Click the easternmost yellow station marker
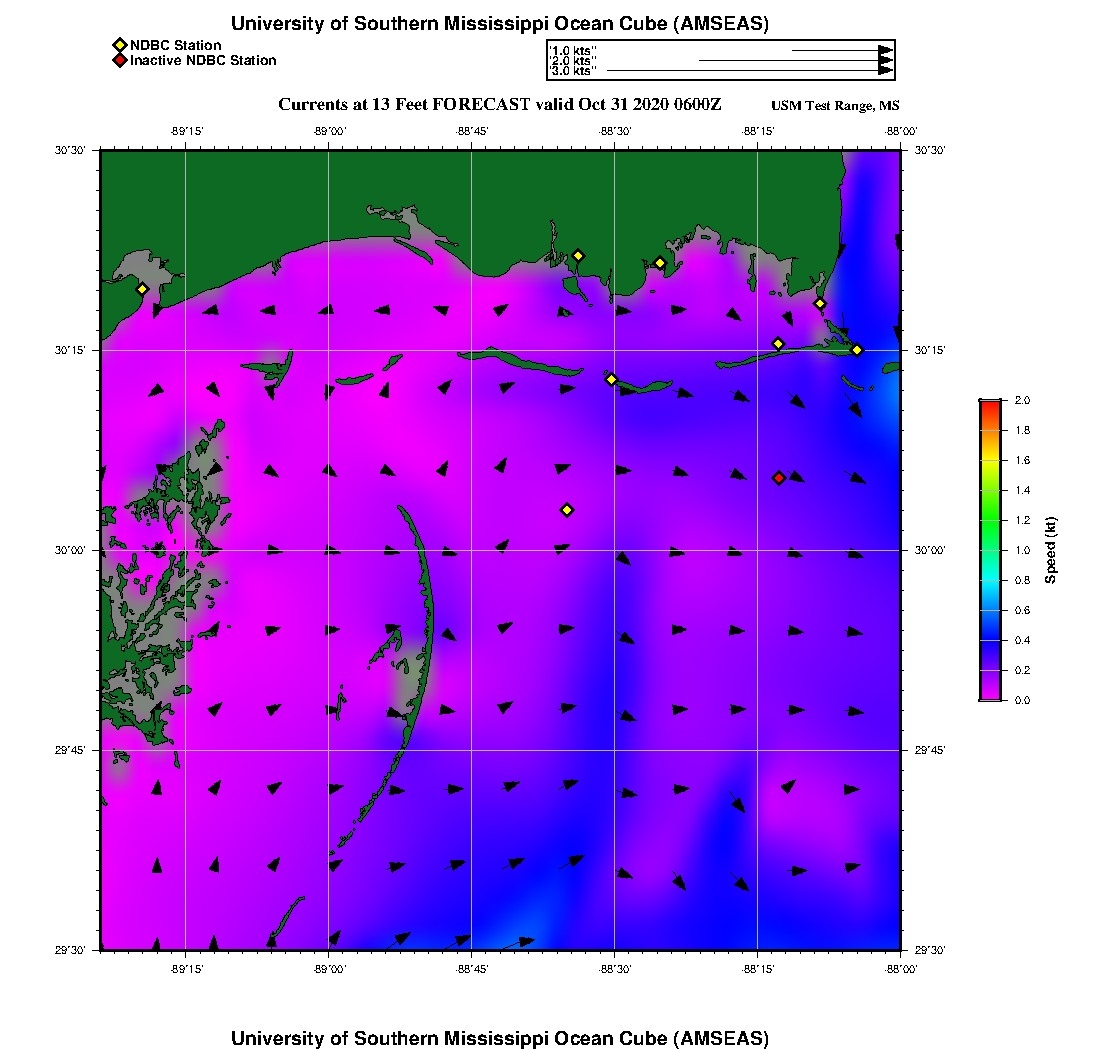Screen dimensions: 1100x1050 (857, 350)
